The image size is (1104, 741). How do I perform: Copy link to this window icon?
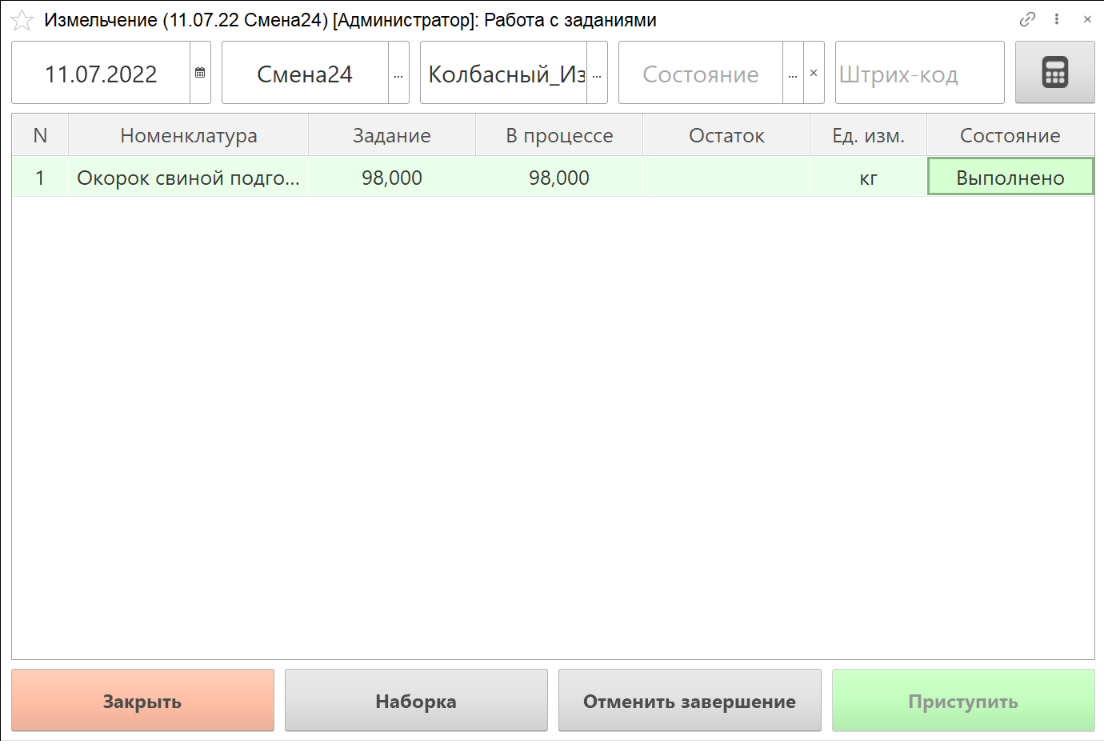point(1027,19)
